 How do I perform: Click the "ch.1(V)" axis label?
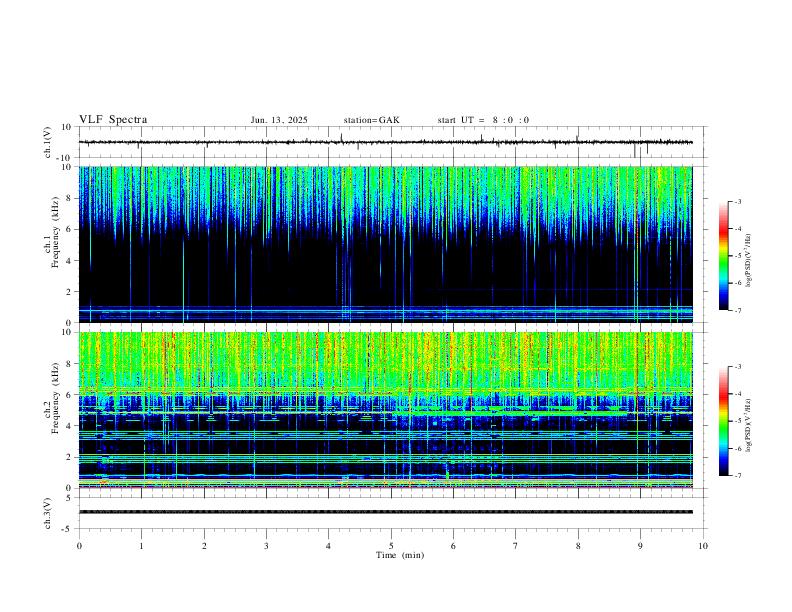pyautogui.click(x=48, y=142)
